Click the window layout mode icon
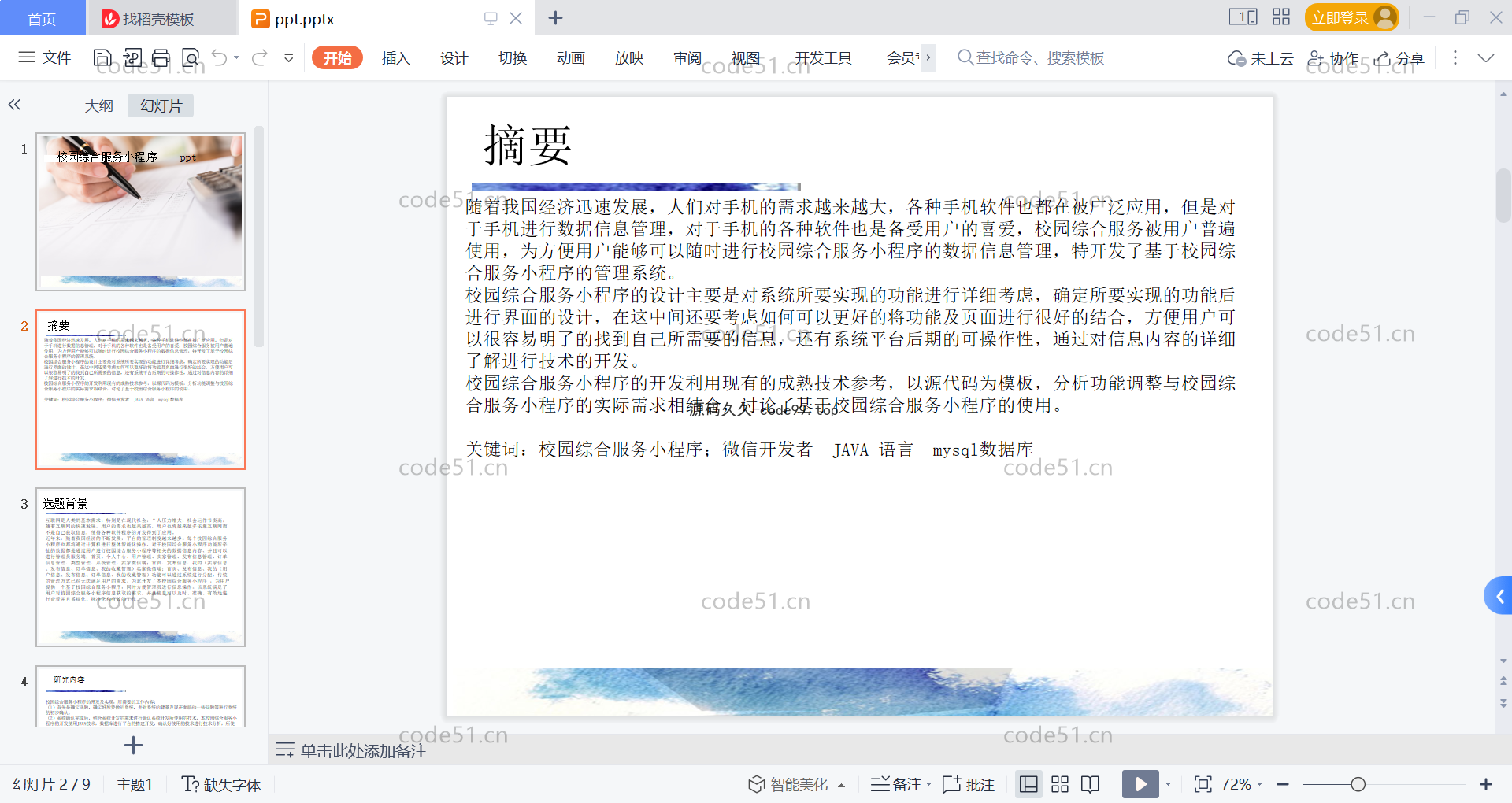 (x=1243, y=17)
